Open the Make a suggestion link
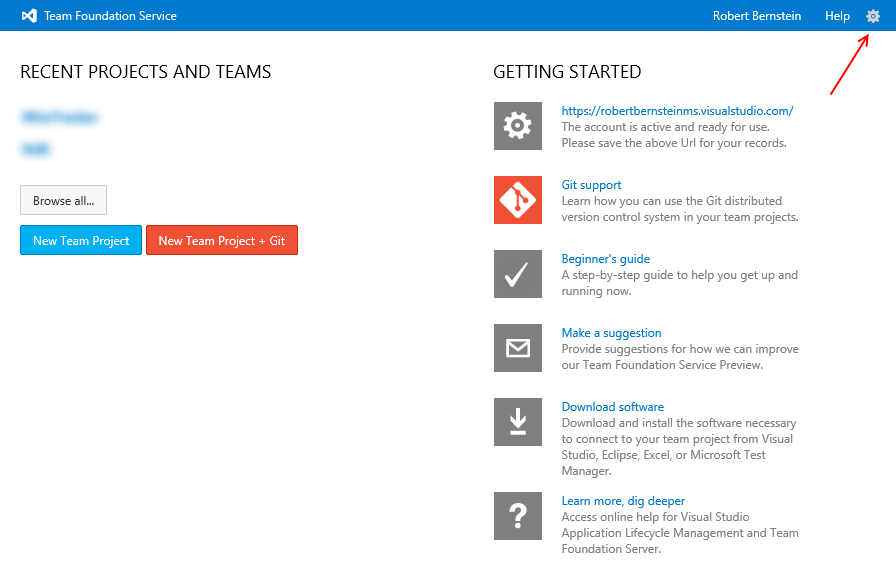Screen dimensions: 896x566 611,333
